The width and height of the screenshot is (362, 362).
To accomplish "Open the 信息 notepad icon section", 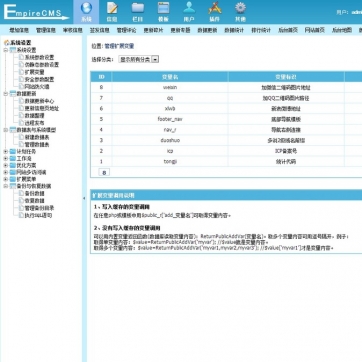I will click(x=112, y=12).
